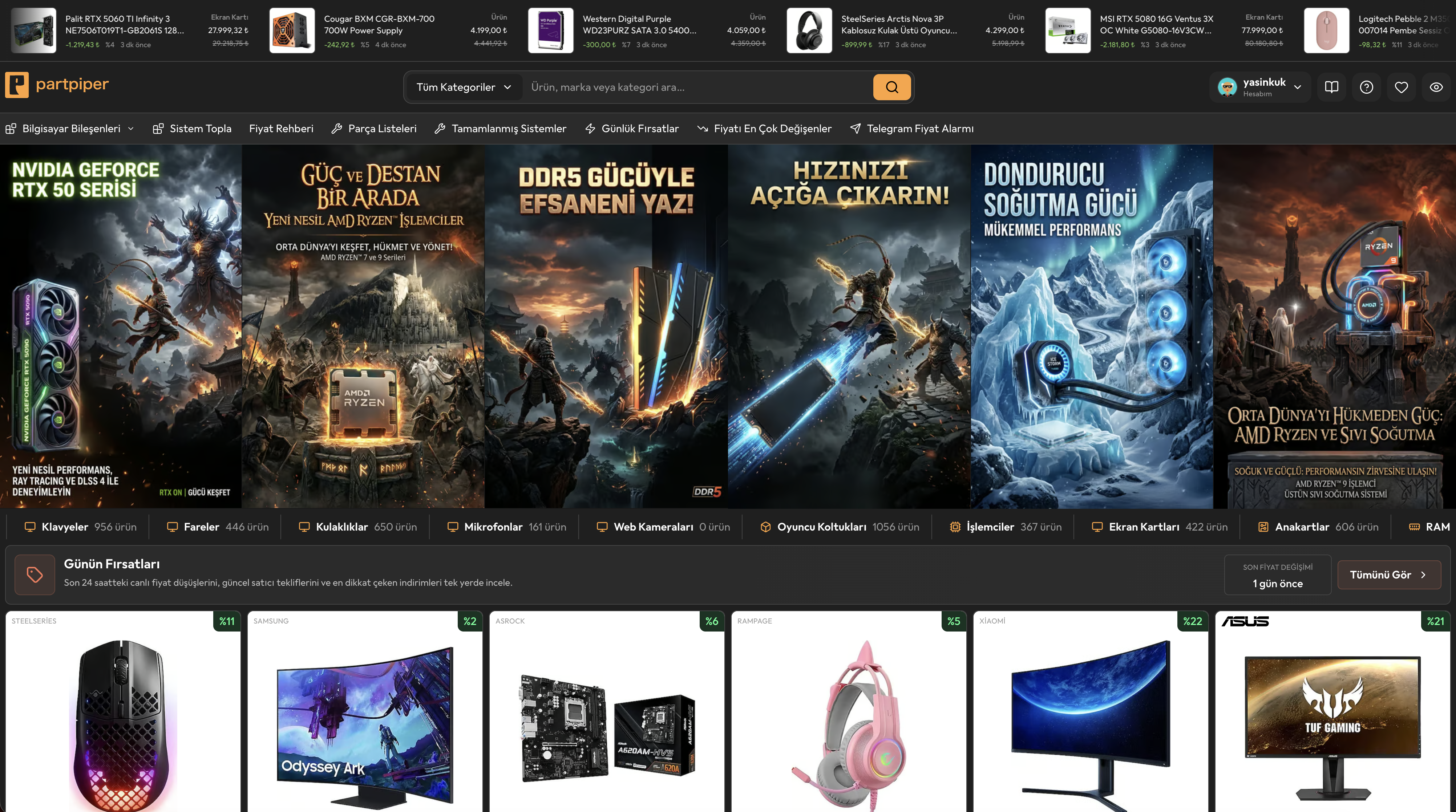The image size is (1456, 812).
Task: Open the Xiaomi curved monitor card
Action: click(x=1091, y=711)
